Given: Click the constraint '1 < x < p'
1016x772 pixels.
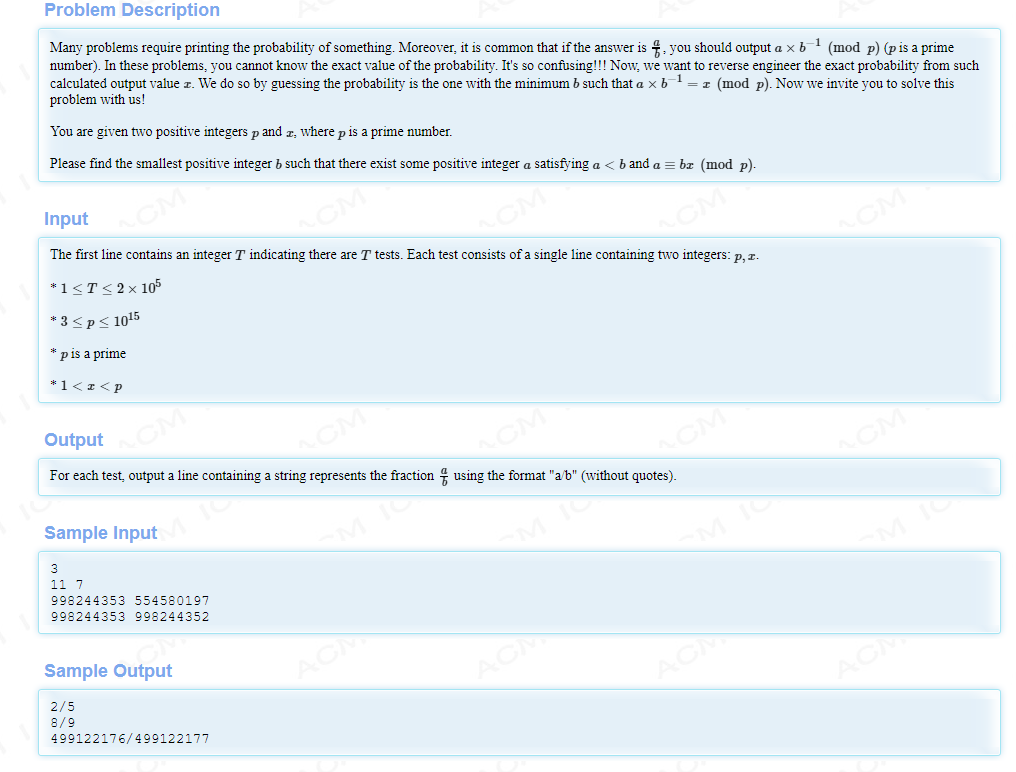Looking at the screenshot, I should [86, 386].
